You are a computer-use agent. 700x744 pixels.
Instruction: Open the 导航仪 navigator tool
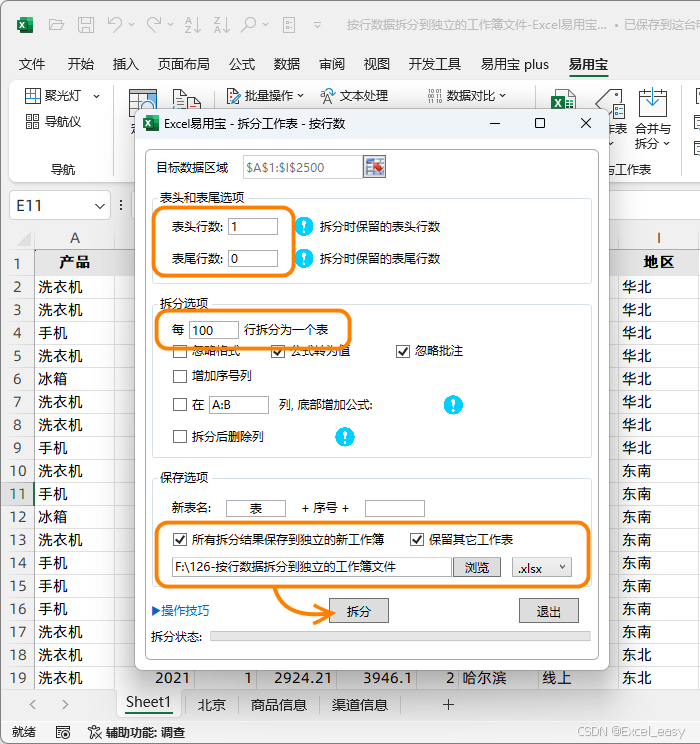53,122
